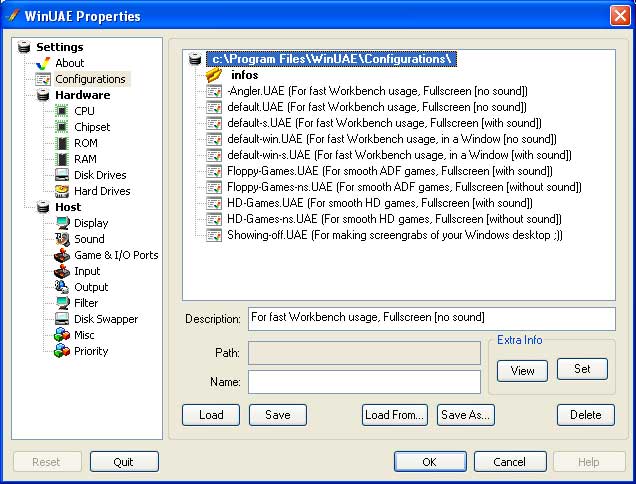Select HD-Games-ns.UAE configuration row
The image size is (636, 484).
click(x=394, y=219)
